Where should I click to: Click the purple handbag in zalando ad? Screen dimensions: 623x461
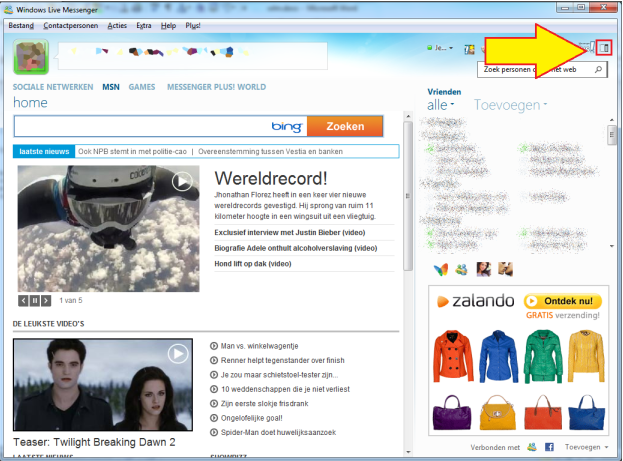[452, 413]
